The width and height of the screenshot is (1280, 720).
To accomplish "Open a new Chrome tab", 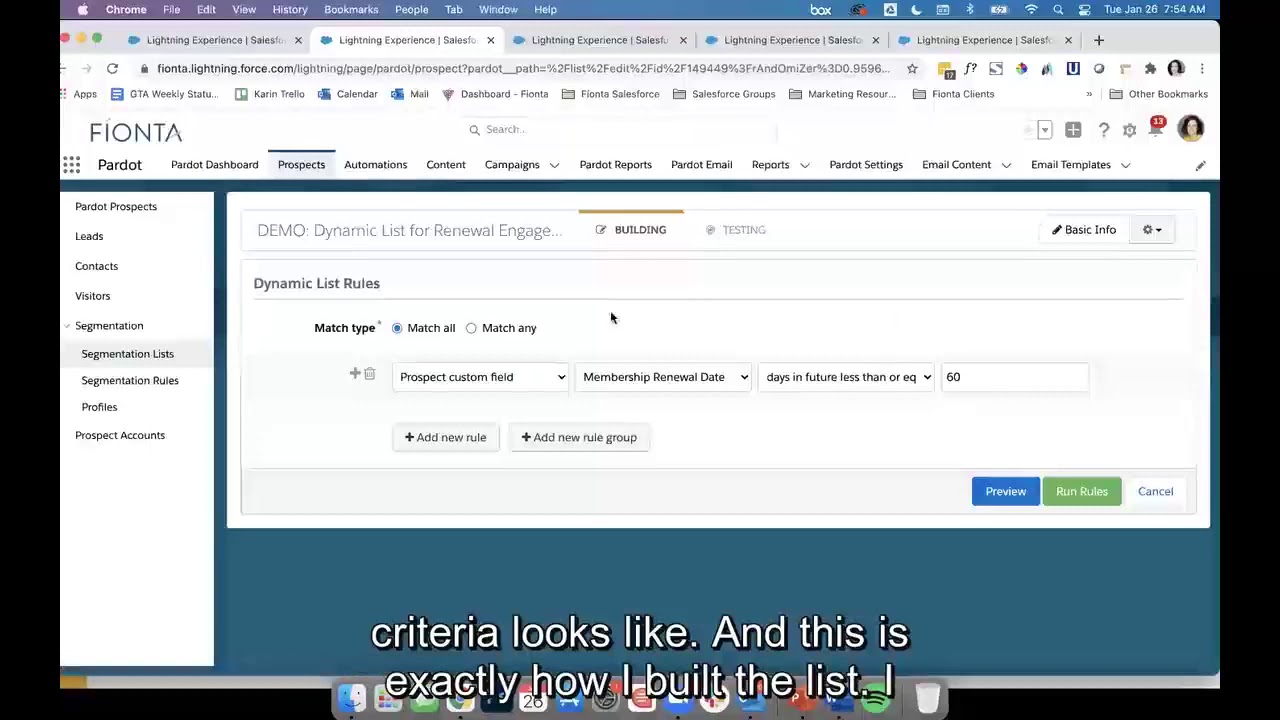I will (1098, 40).
